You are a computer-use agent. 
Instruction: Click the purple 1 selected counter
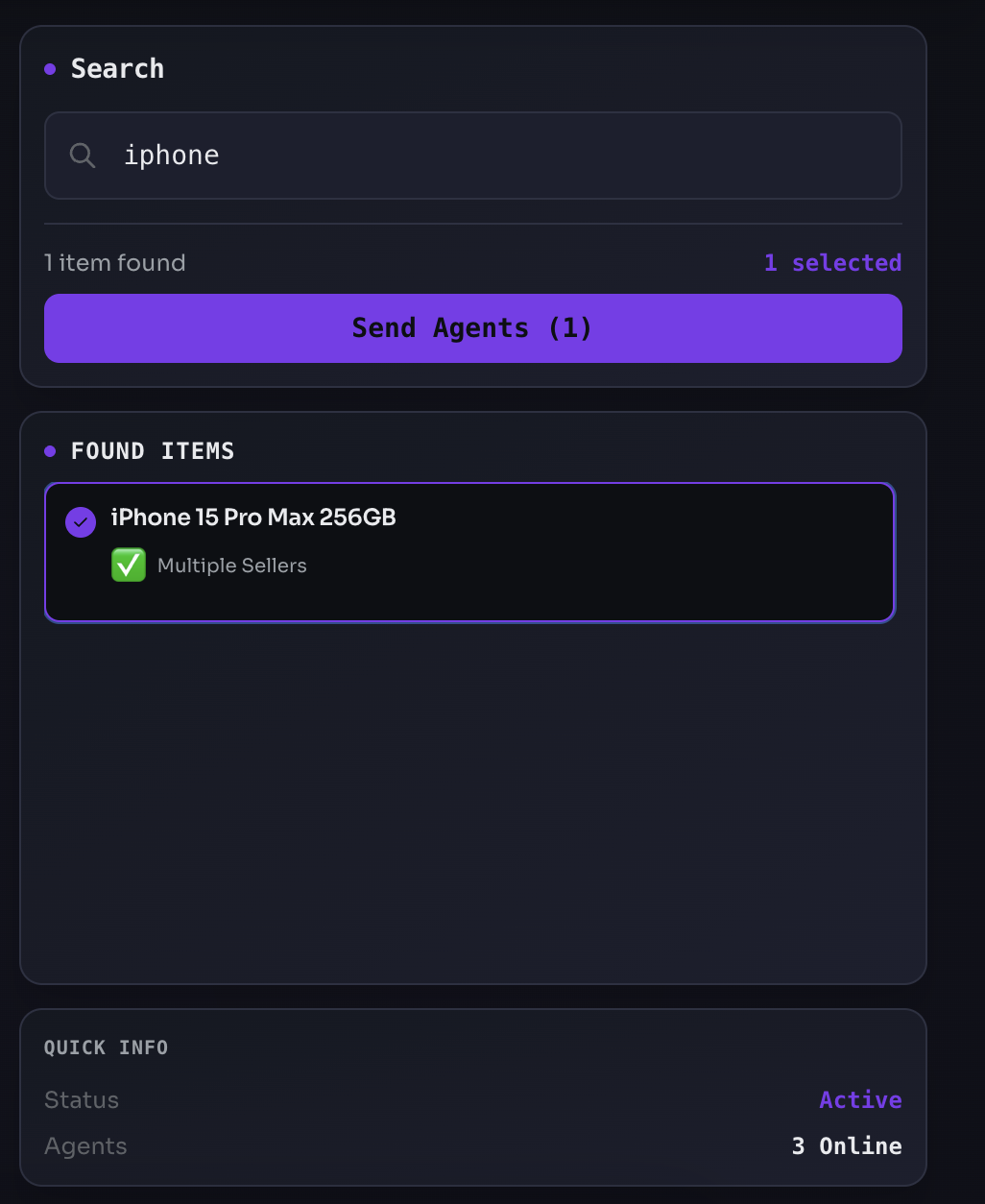(832, 263)
